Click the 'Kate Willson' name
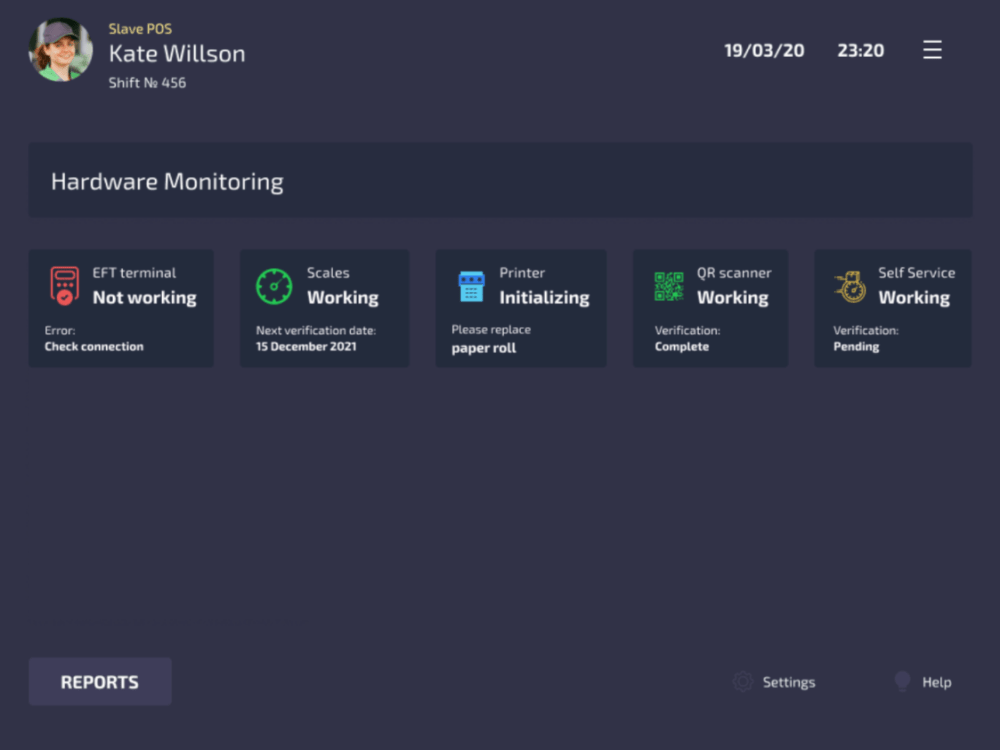The image size is (1000, 750). tap(177, 54)
